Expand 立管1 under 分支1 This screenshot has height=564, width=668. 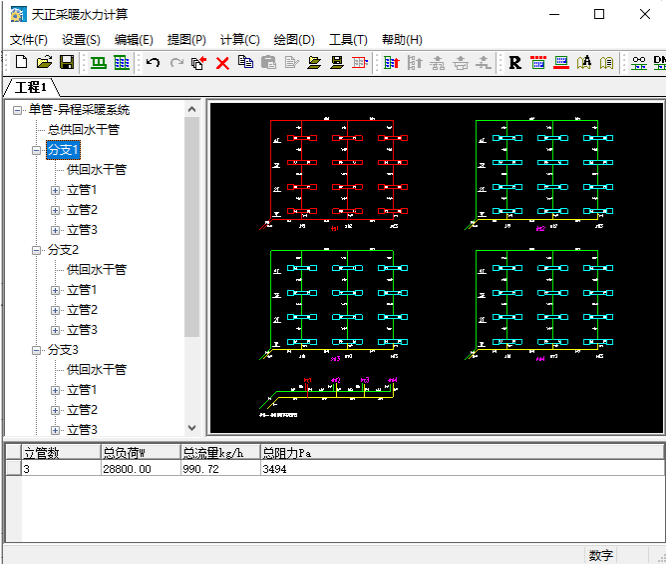click(x=56, y=190)
